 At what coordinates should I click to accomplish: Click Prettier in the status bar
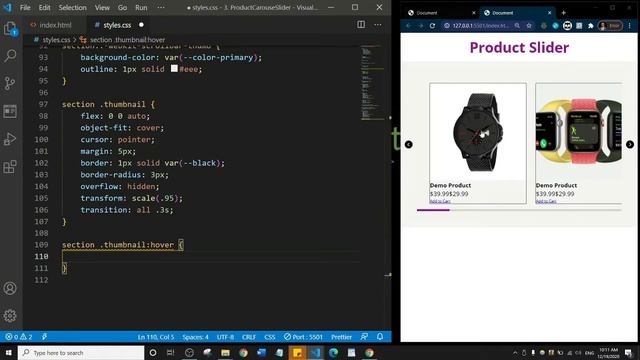click(x=341, y=337)
